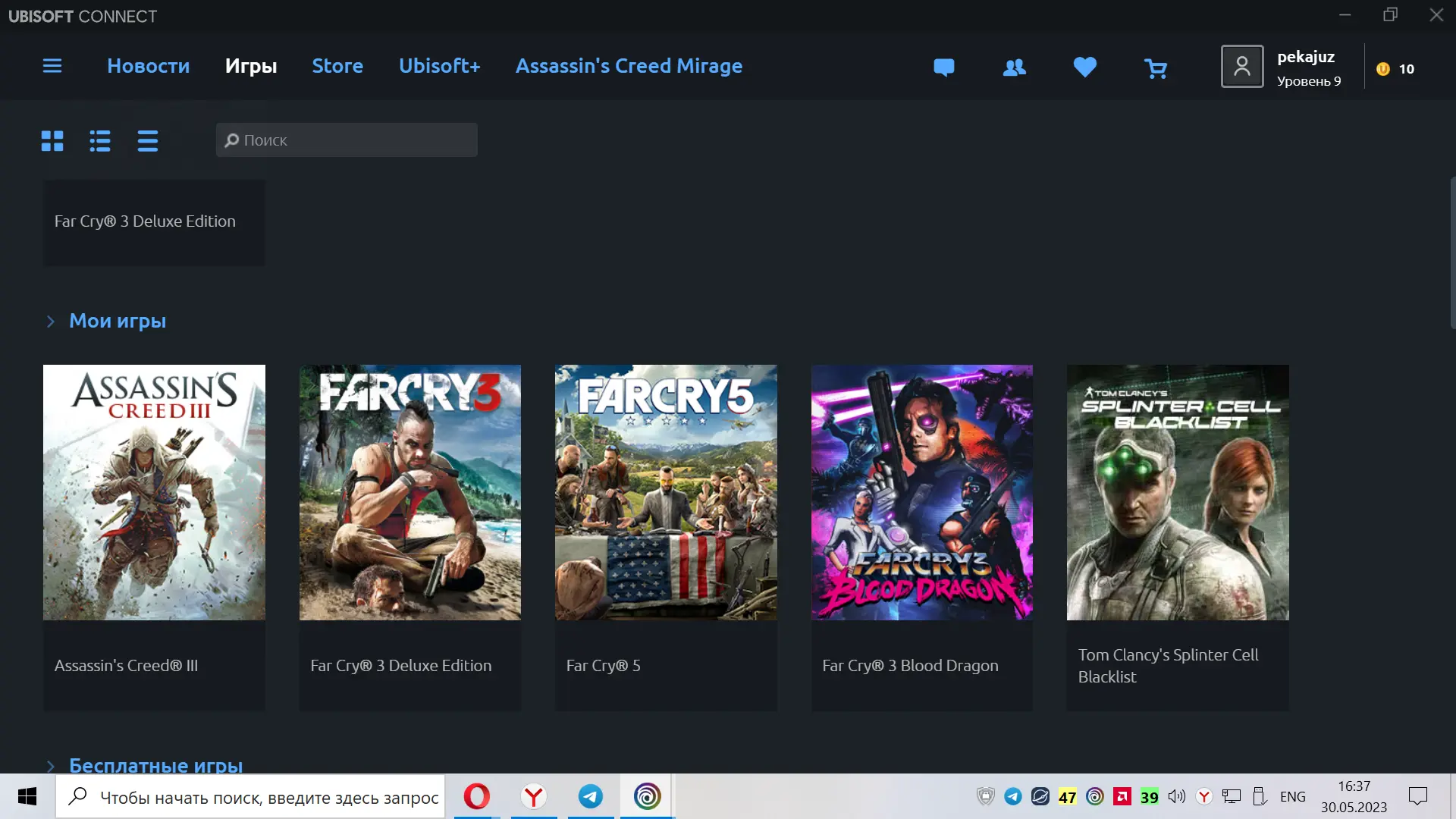Screen dimensions: 1456x819
Task: Click the tray icon showing 47
Action: coord(1068,796)
